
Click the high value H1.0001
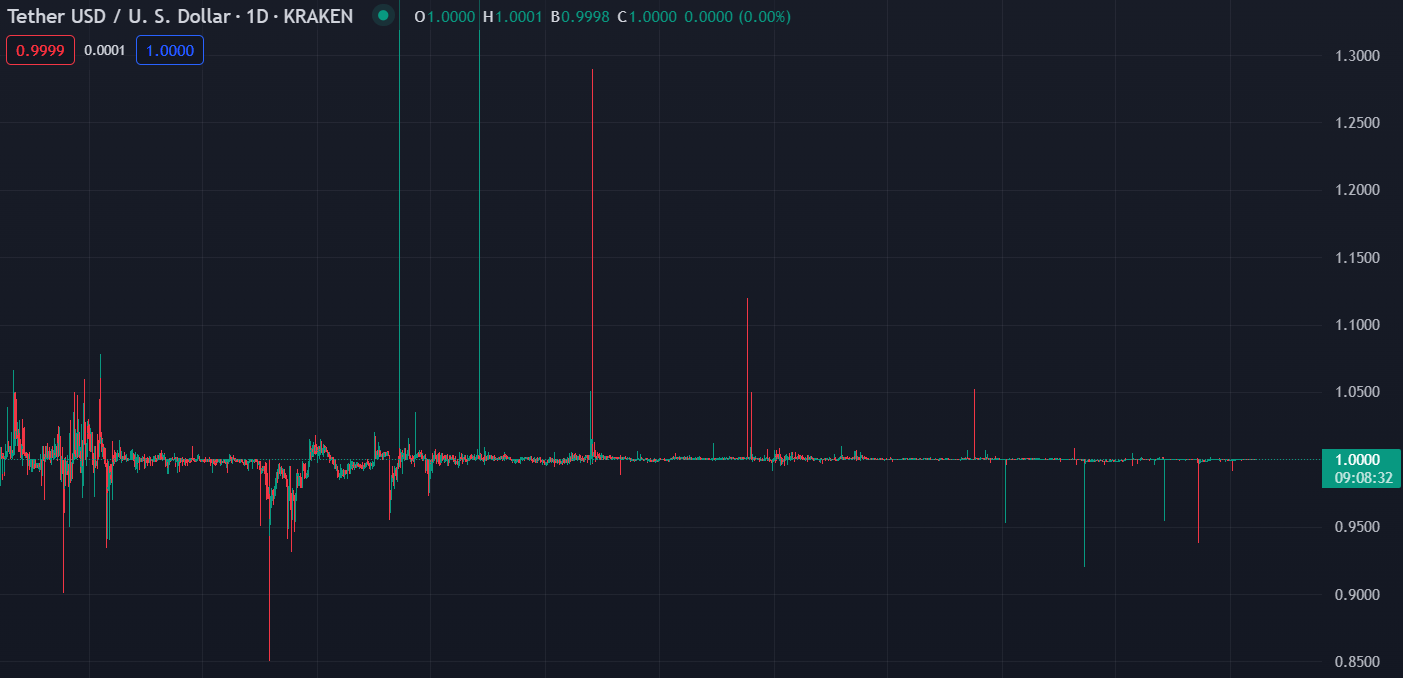pyautogui.click(x=512, y=17)
